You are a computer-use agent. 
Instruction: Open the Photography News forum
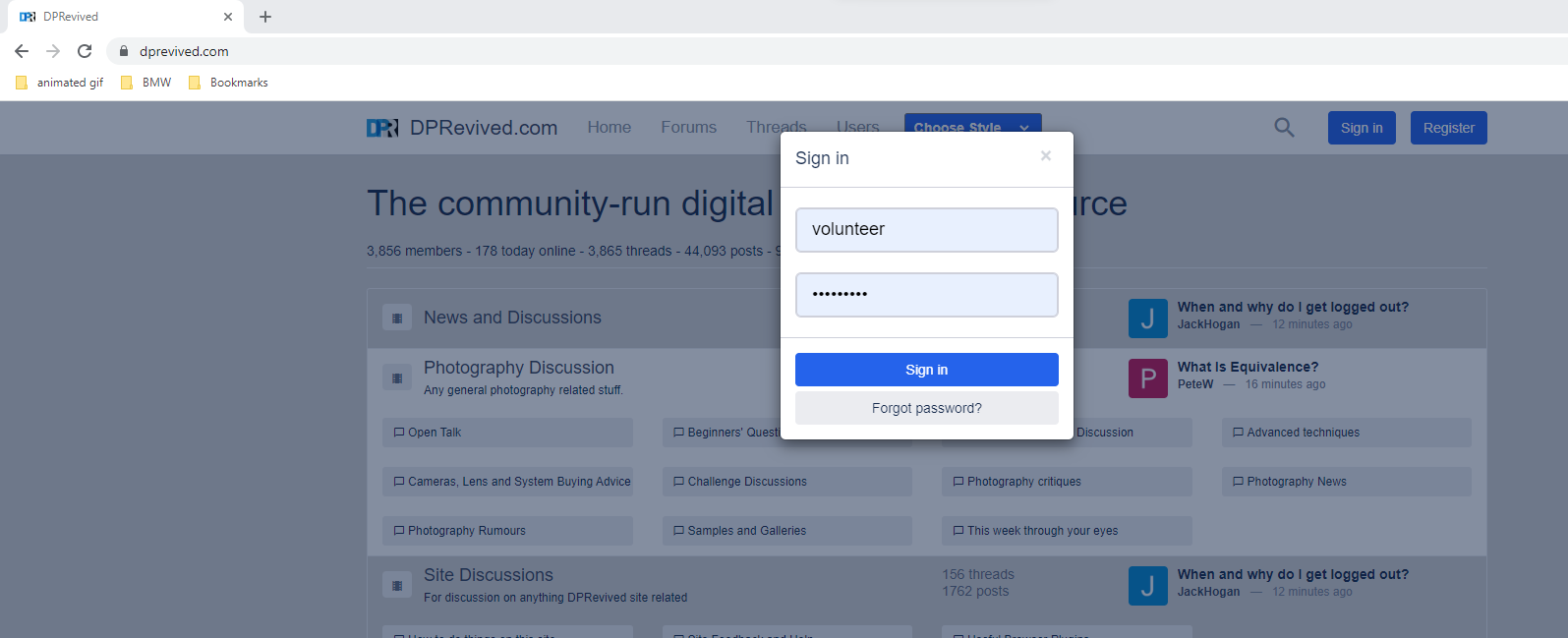[x=1347, y=482]
